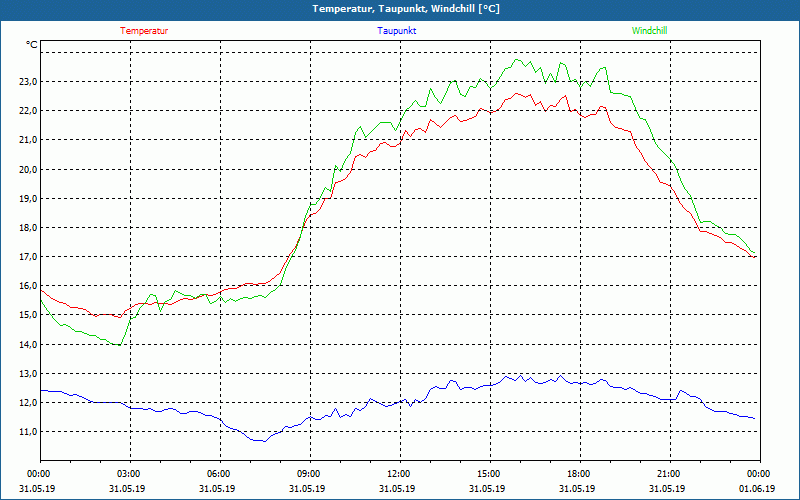Click the 11,0 y-axis value
The height and width of the screenshot is (500, 800).
click(x=28, y=432)
